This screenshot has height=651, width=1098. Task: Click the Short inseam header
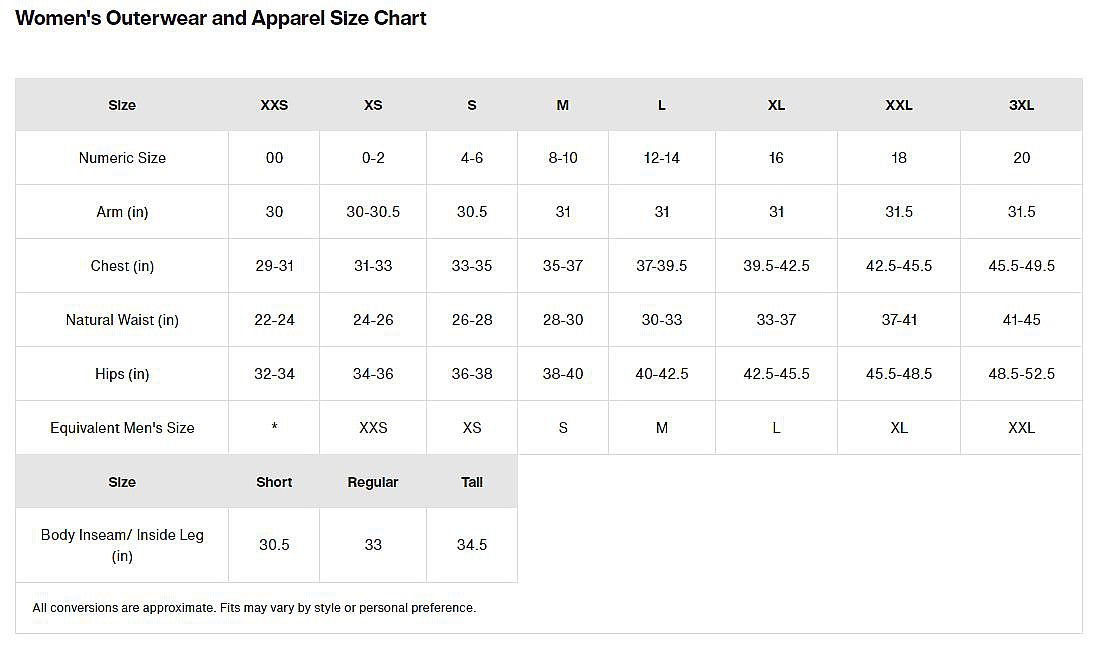pos(274,482)
